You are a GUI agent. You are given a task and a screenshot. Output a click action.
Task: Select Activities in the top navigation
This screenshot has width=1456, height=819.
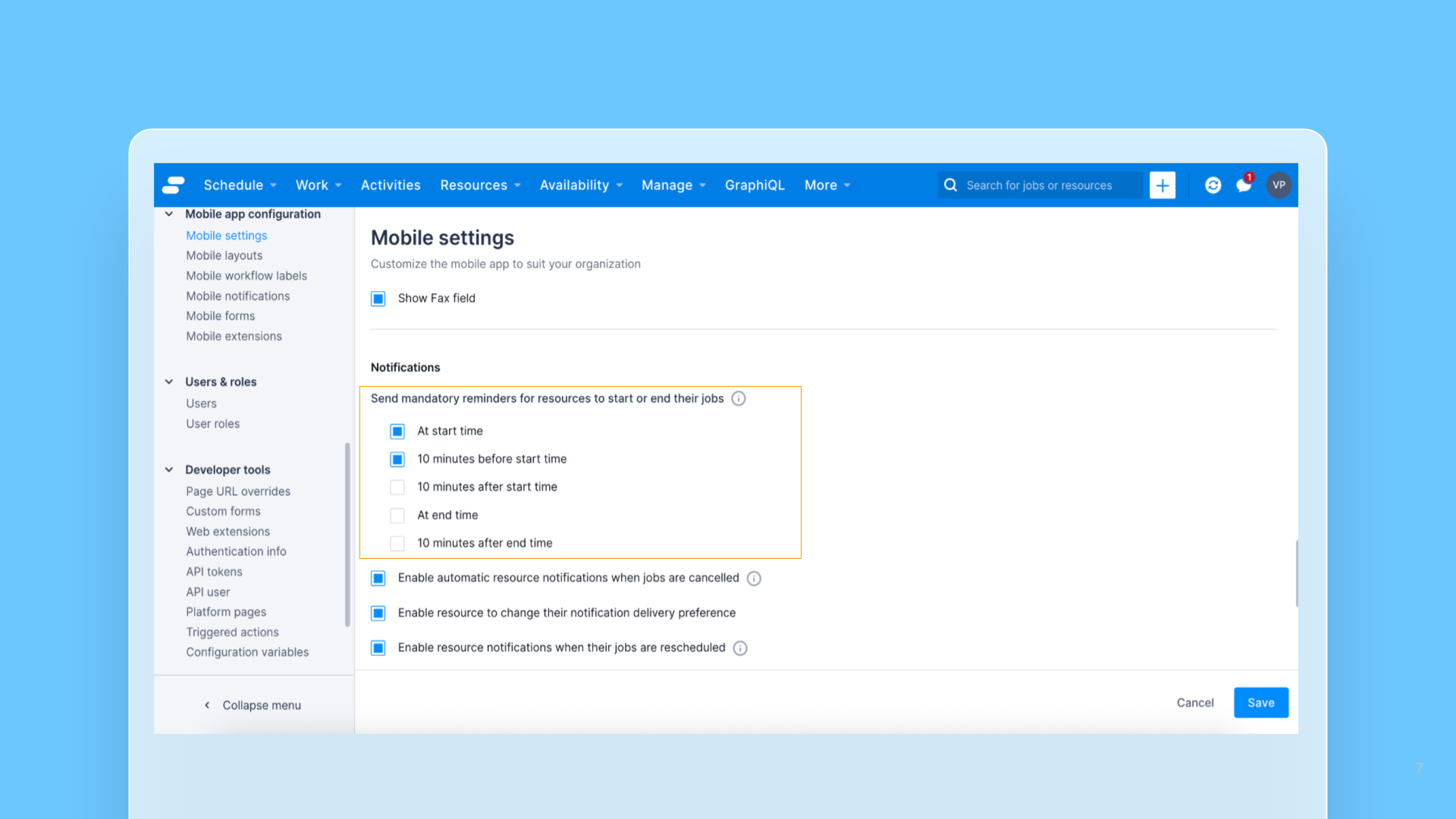pyautogui.click(x=391, y=184)
